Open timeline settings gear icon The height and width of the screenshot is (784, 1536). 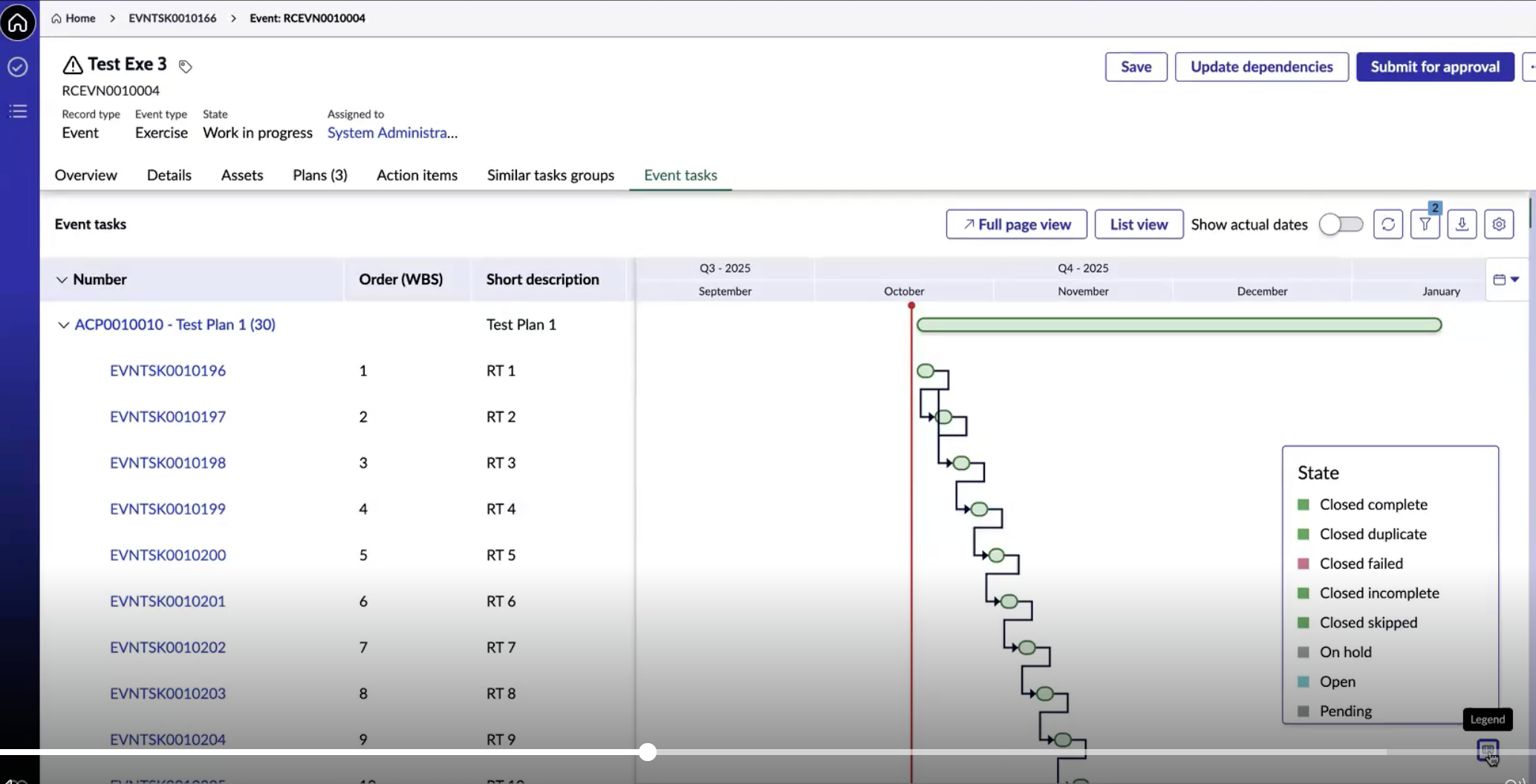coord(1499,224)
